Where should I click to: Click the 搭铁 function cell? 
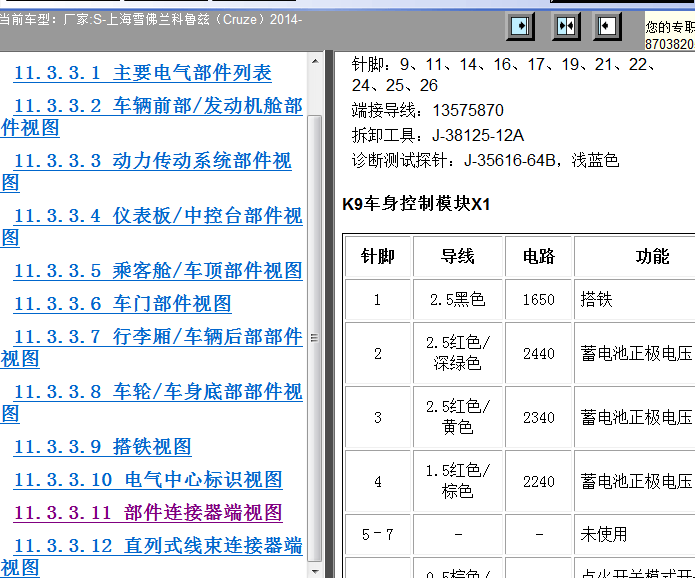[635, 300]
